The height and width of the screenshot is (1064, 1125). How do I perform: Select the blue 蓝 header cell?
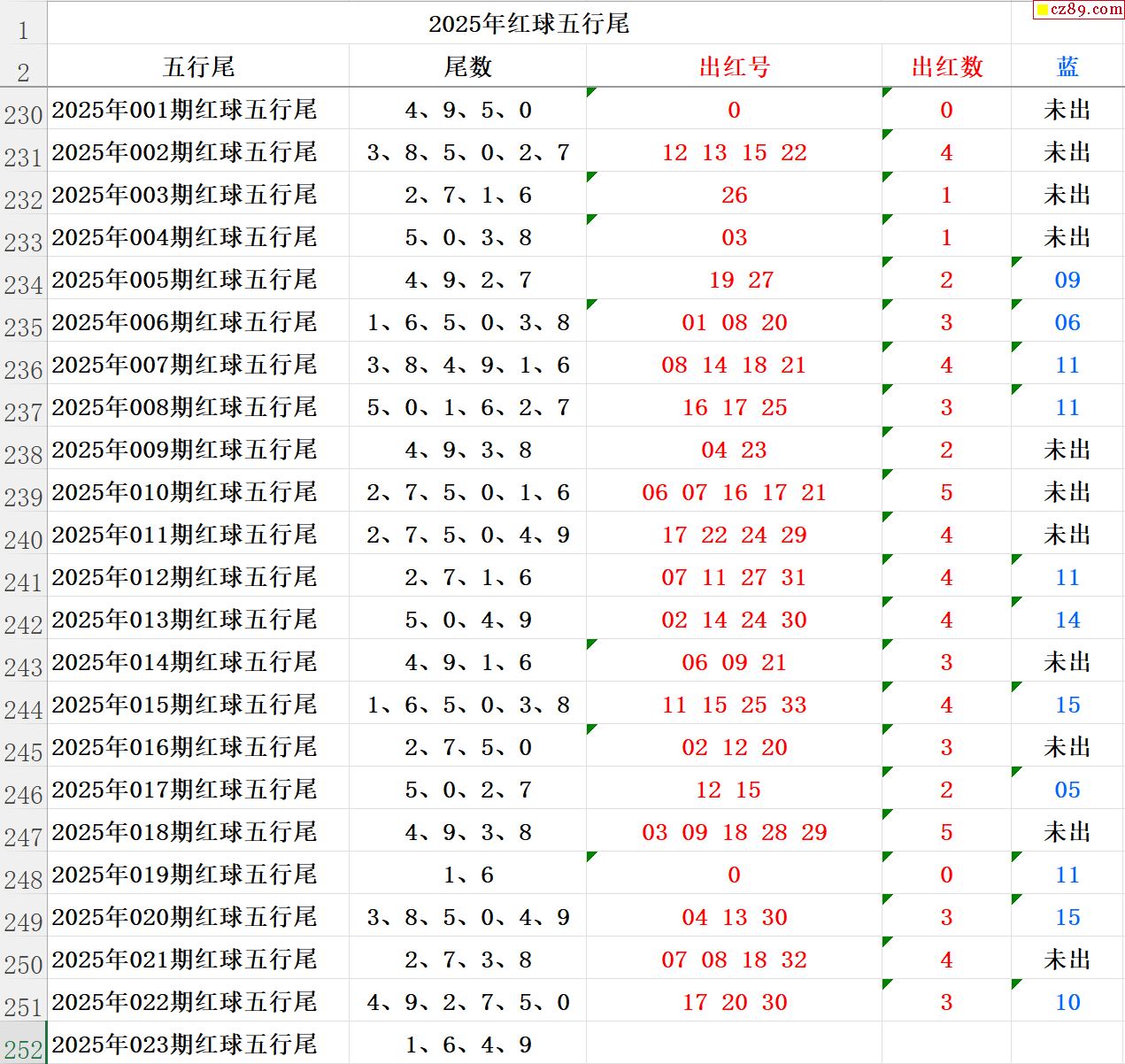point(1067,66)
